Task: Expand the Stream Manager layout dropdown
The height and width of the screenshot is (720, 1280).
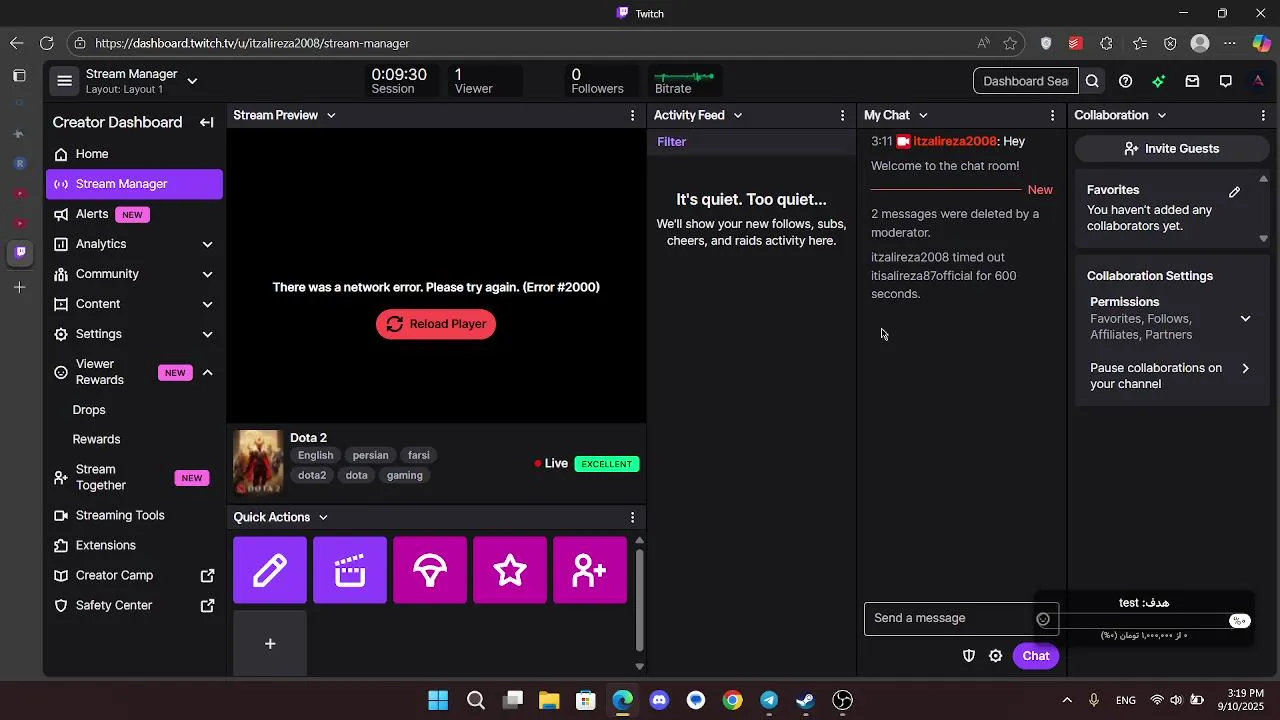Action: [192, 81]
